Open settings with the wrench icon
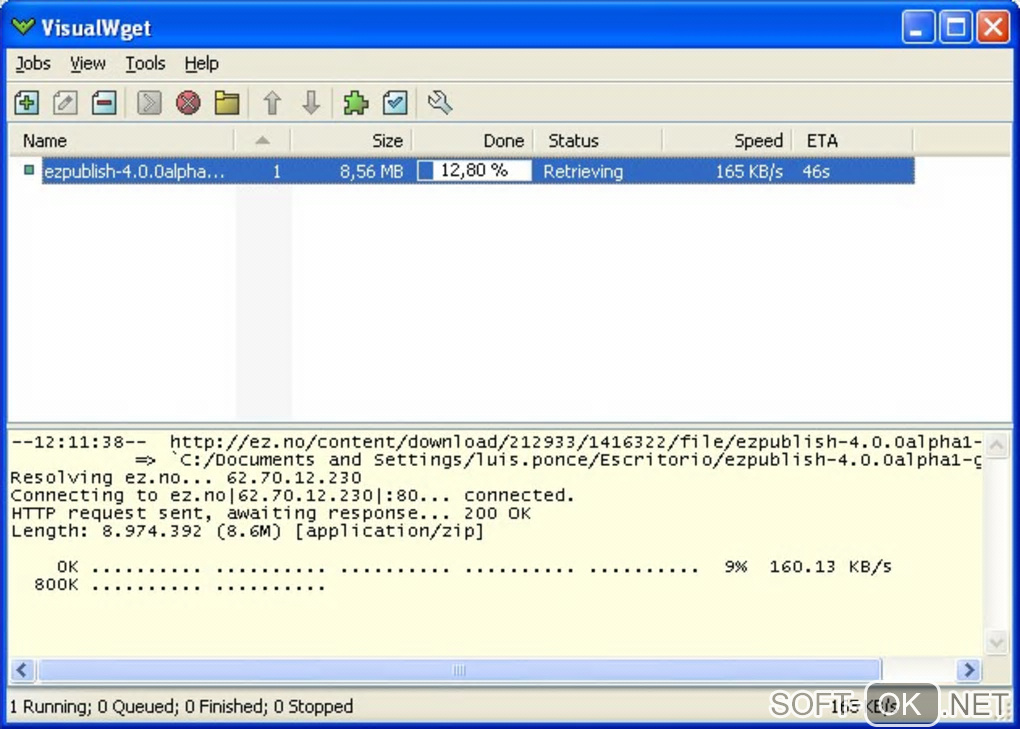The image size is (1020, 729). click(x=440, y=103)
